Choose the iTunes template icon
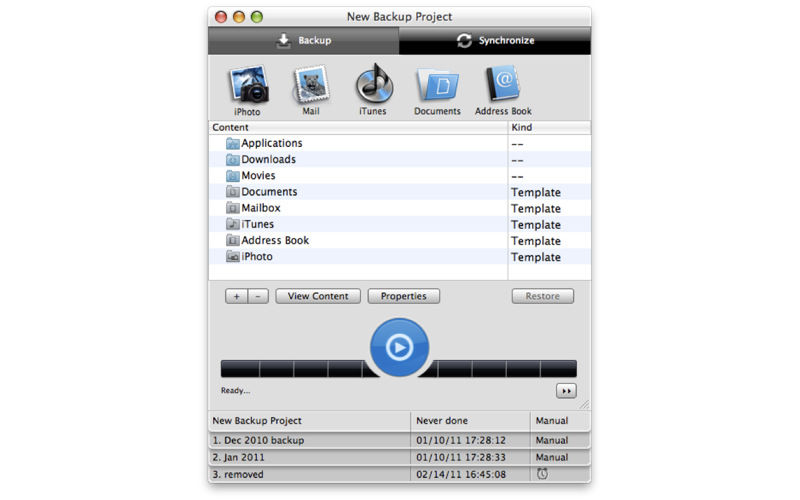 tap(373, 85)
